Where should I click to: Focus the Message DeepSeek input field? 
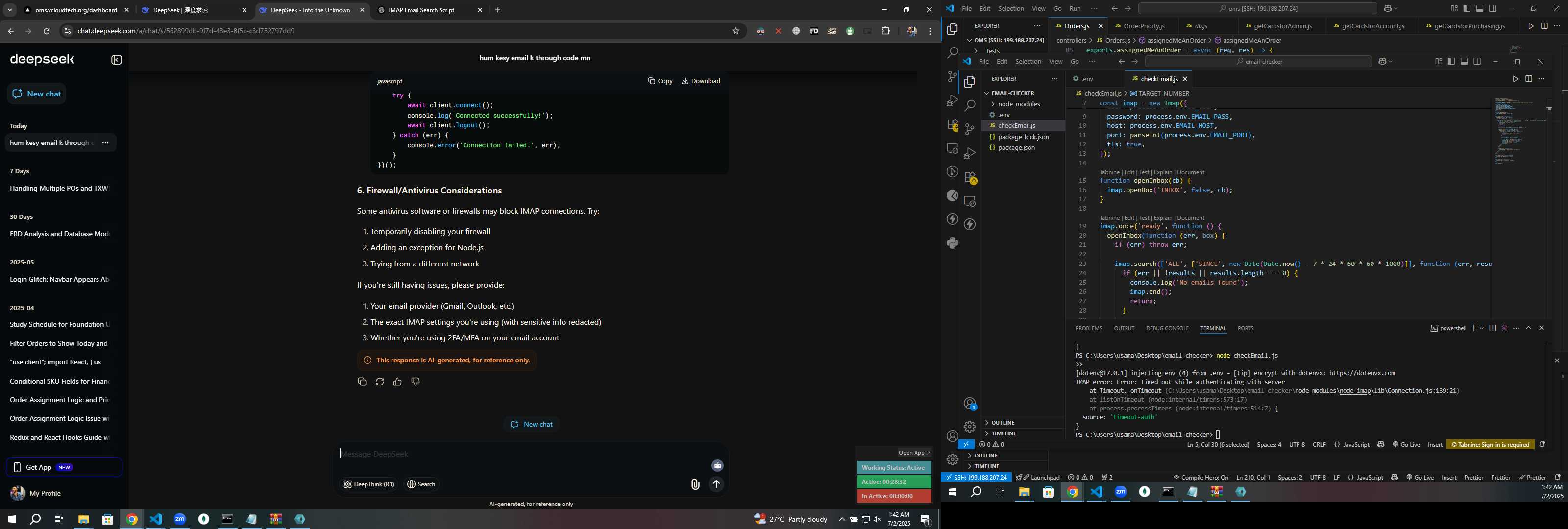click(x=523, y=454)
